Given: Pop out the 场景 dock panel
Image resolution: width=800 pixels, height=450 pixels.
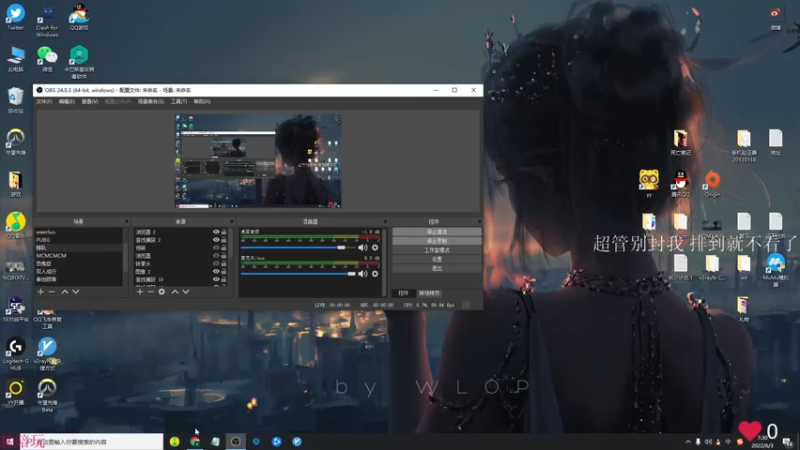Looking at the screenshot, I should (127, 221).
